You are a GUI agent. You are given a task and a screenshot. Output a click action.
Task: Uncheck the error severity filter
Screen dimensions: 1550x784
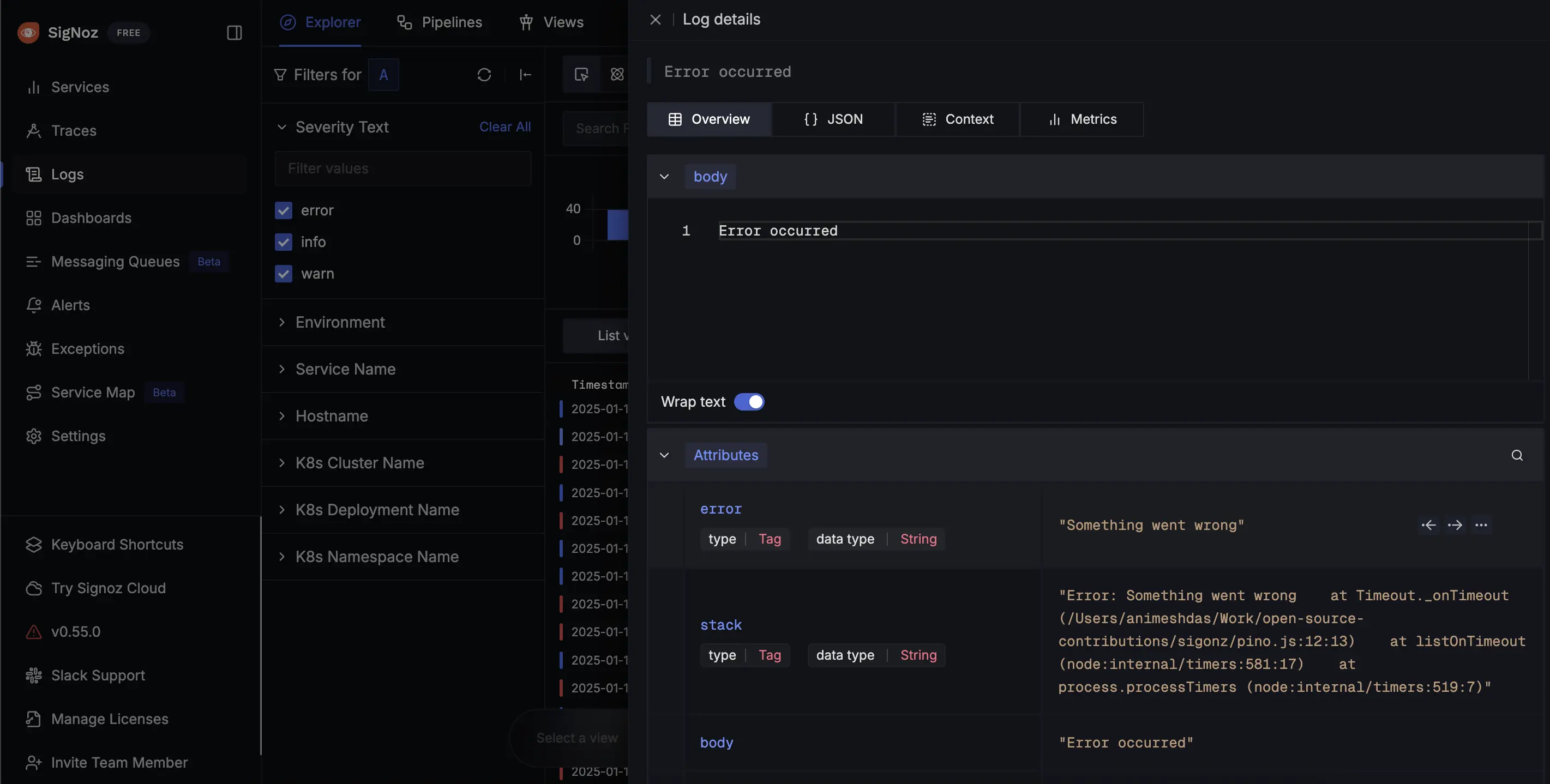click(x=283, y=209)
